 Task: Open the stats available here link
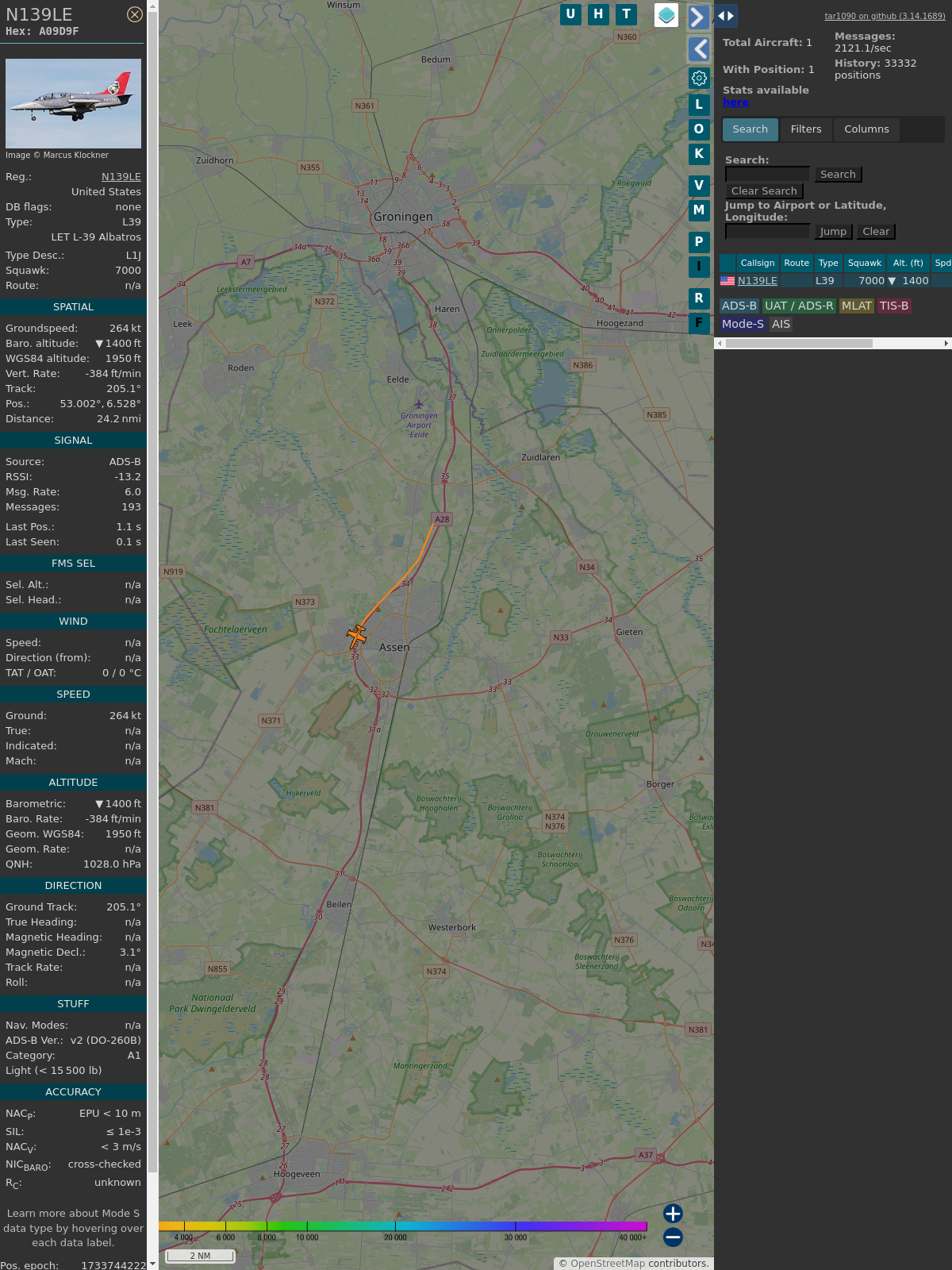coord(735,102)
